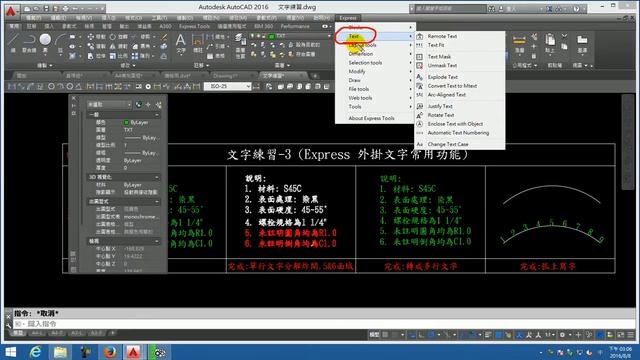Click the Enclose Text with Object icon

tap(420, 124)
